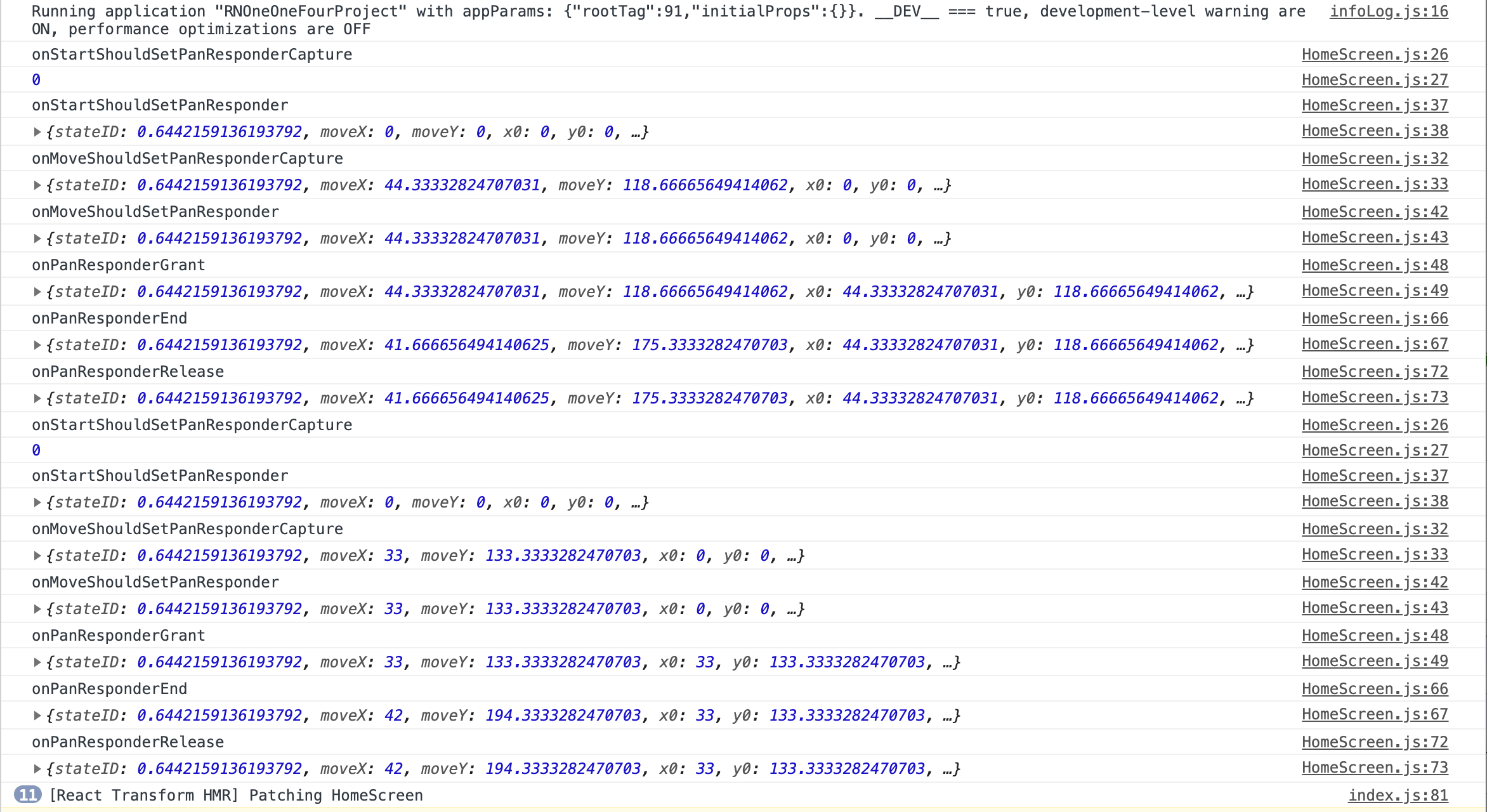
Task: Expand onPanResponderEnd object with moveX 41.666
Action: [37, 345]
